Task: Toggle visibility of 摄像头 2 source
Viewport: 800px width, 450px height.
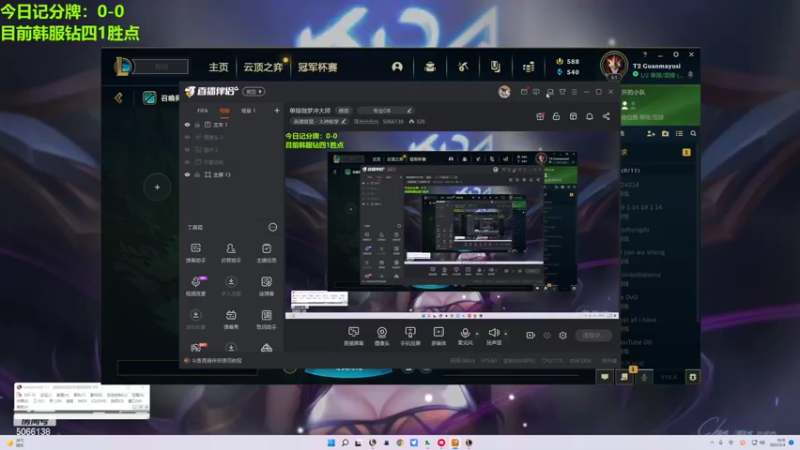Action: pyautogui.click(x=187, y=137)
